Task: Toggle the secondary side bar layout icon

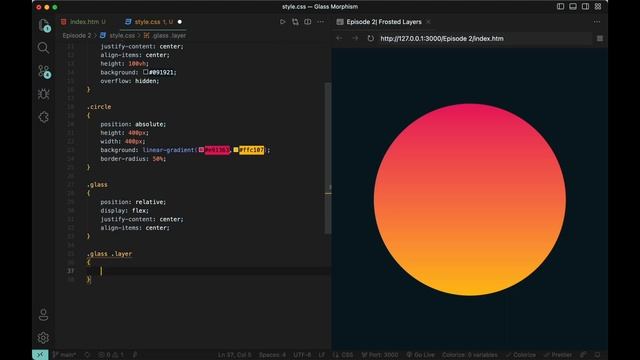Action: coord(585,7)
